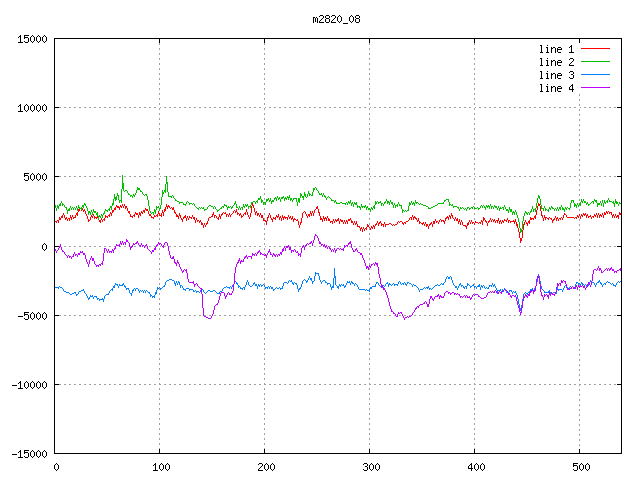The image size is (640, 480).
Task: Click the 100 x-axis tick label
Action: (160, 467)
